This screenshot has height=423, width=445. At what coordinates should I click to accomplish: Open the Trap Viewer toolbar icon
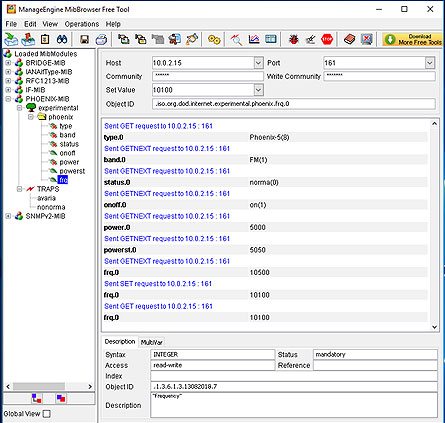(x=192, y=39)
